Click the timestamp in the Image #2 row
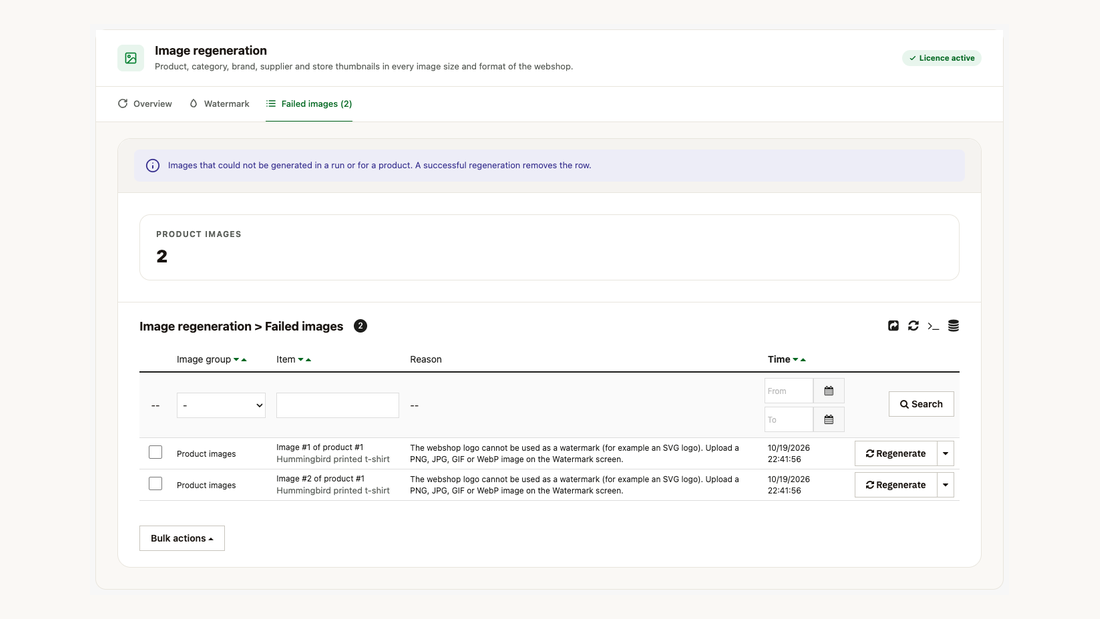Screen dimensions: 1100x619 [789, 485]
